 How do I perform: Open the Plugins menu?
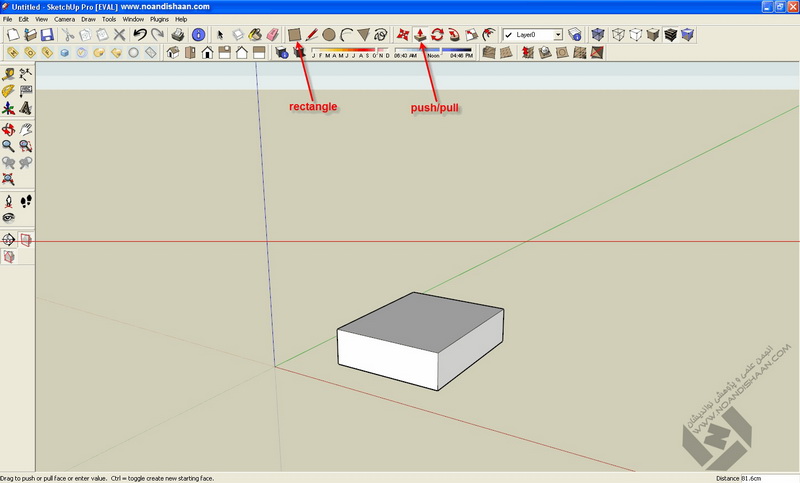pyautogui.click(x=160, y=19)
